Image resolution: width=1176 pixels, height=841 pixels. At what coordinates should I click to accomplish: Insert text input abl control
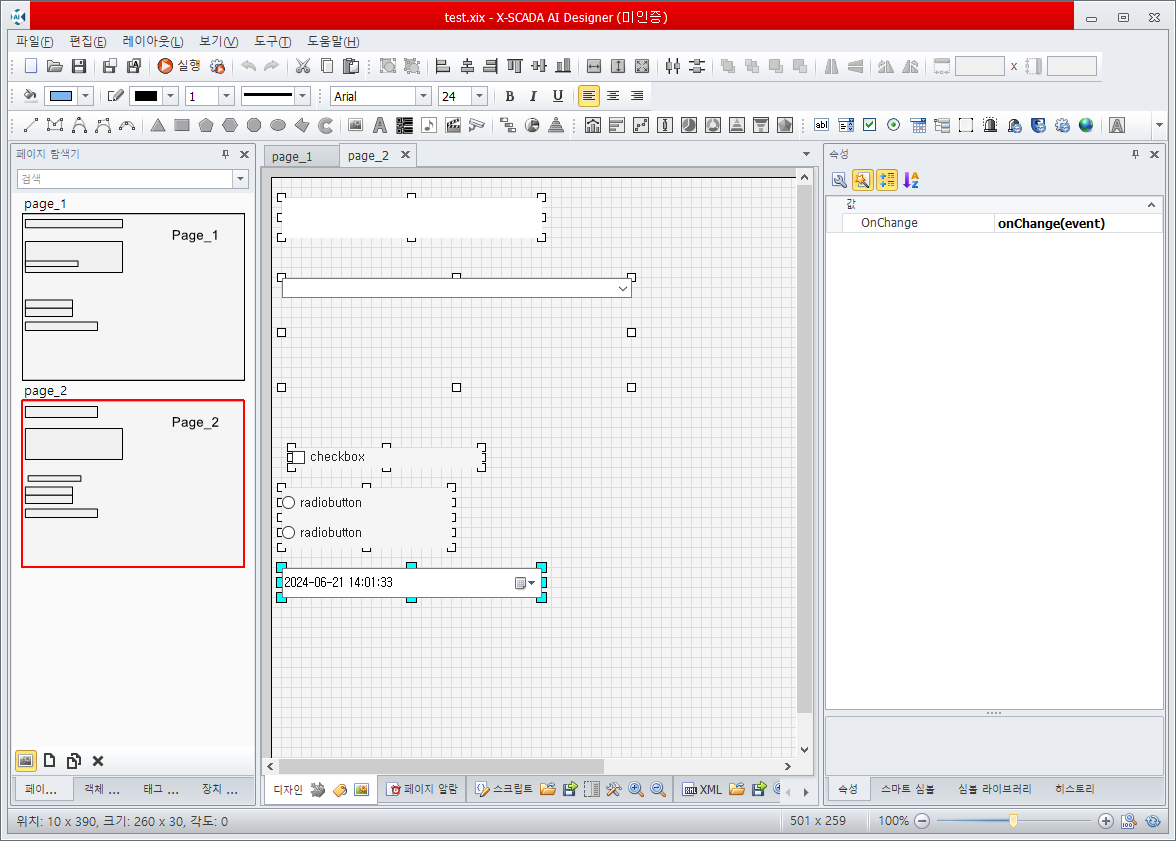coord(821,125)
